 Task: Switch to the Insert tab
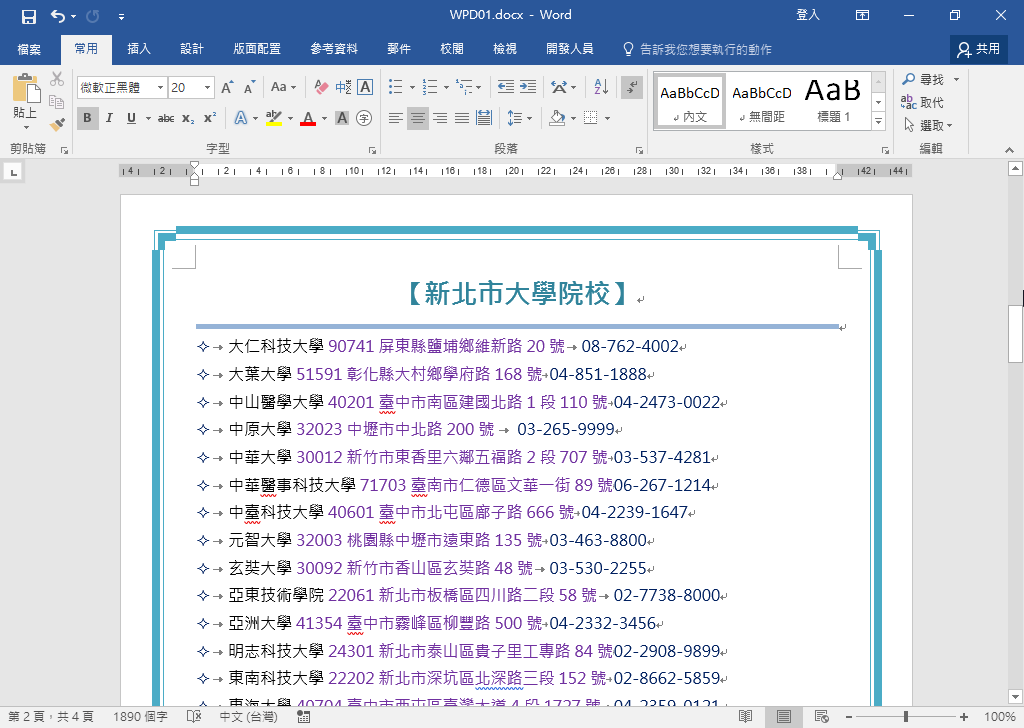[138, 49]
